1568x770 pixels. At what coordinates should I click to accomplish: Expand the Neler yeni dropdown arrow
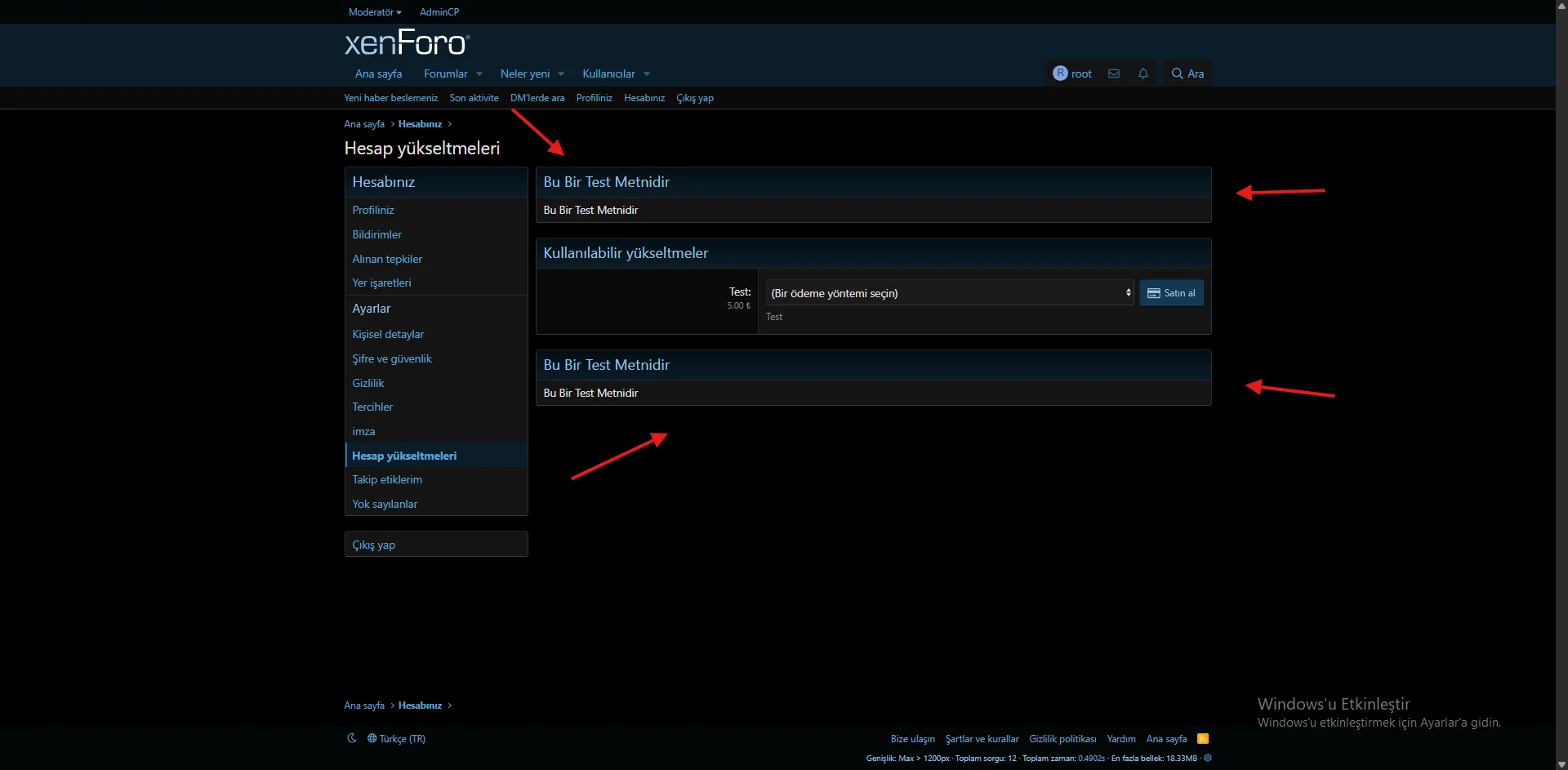(x=561, y=74)
